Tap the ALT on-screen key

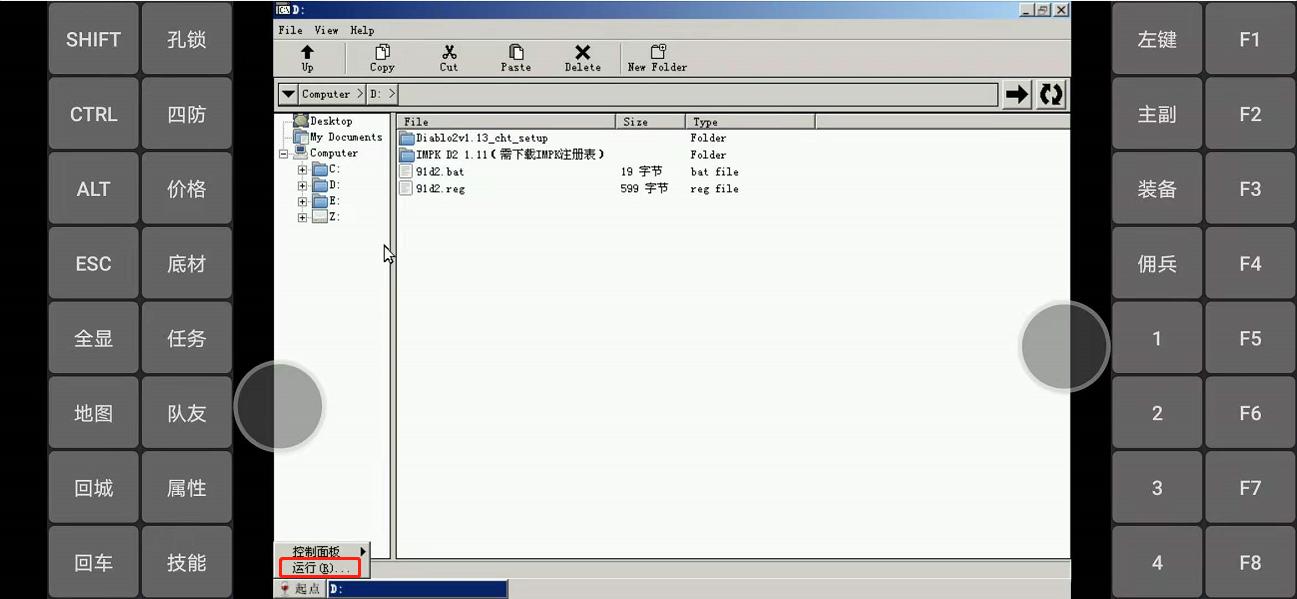pos(93,189)
